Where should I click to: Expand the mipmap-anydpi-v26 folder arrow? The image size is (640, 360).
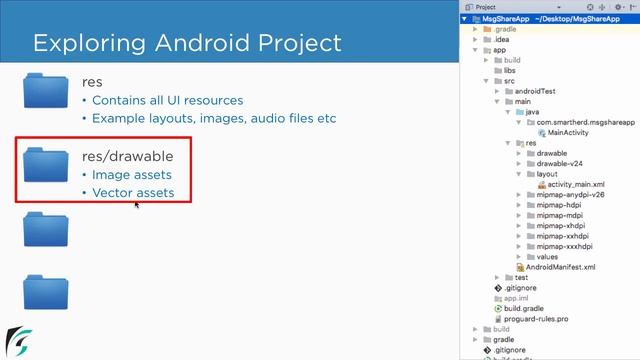tap(519, 195)
